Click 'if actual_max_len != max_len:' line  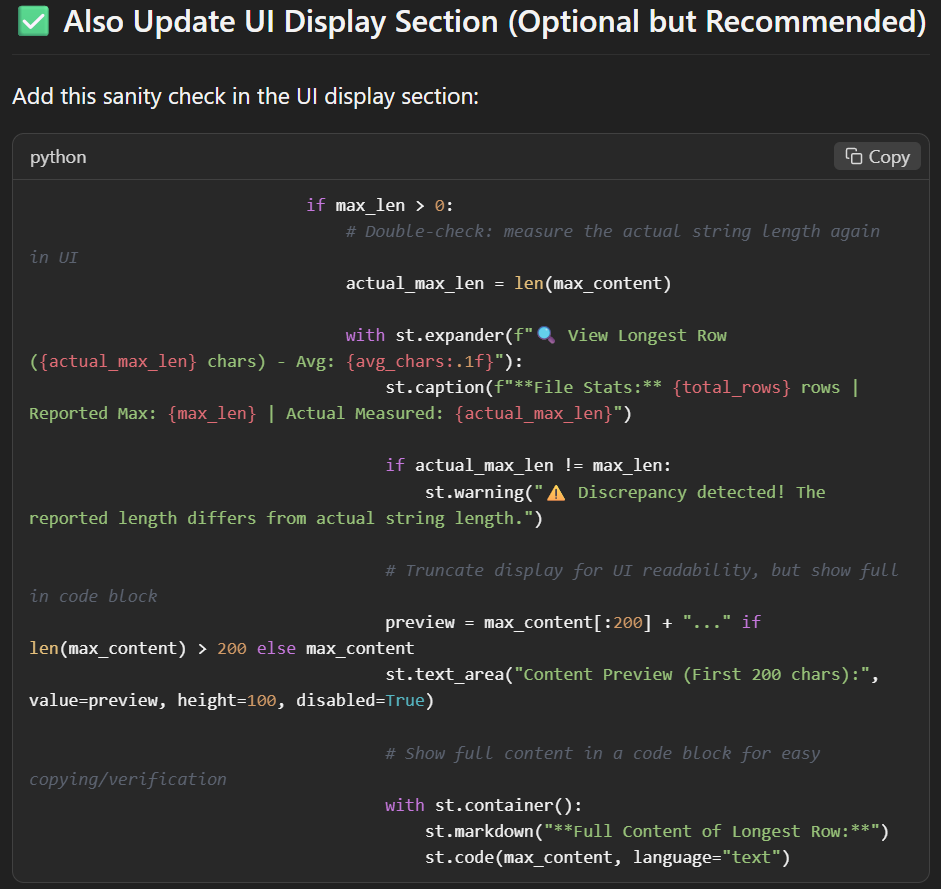pos(528,466)
